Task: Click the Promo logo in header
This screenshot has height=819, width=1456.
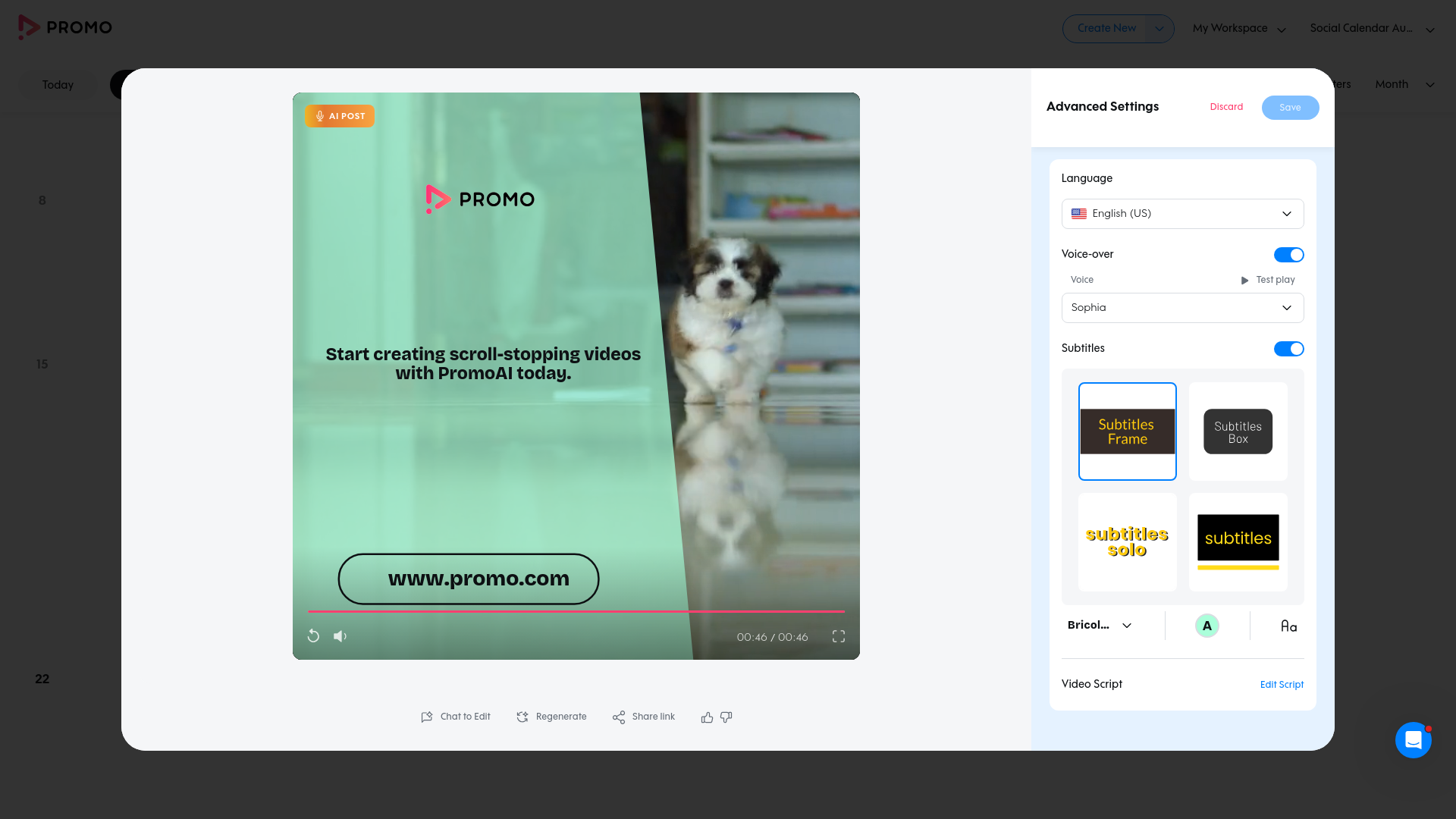Action: [x=65, y=27]
